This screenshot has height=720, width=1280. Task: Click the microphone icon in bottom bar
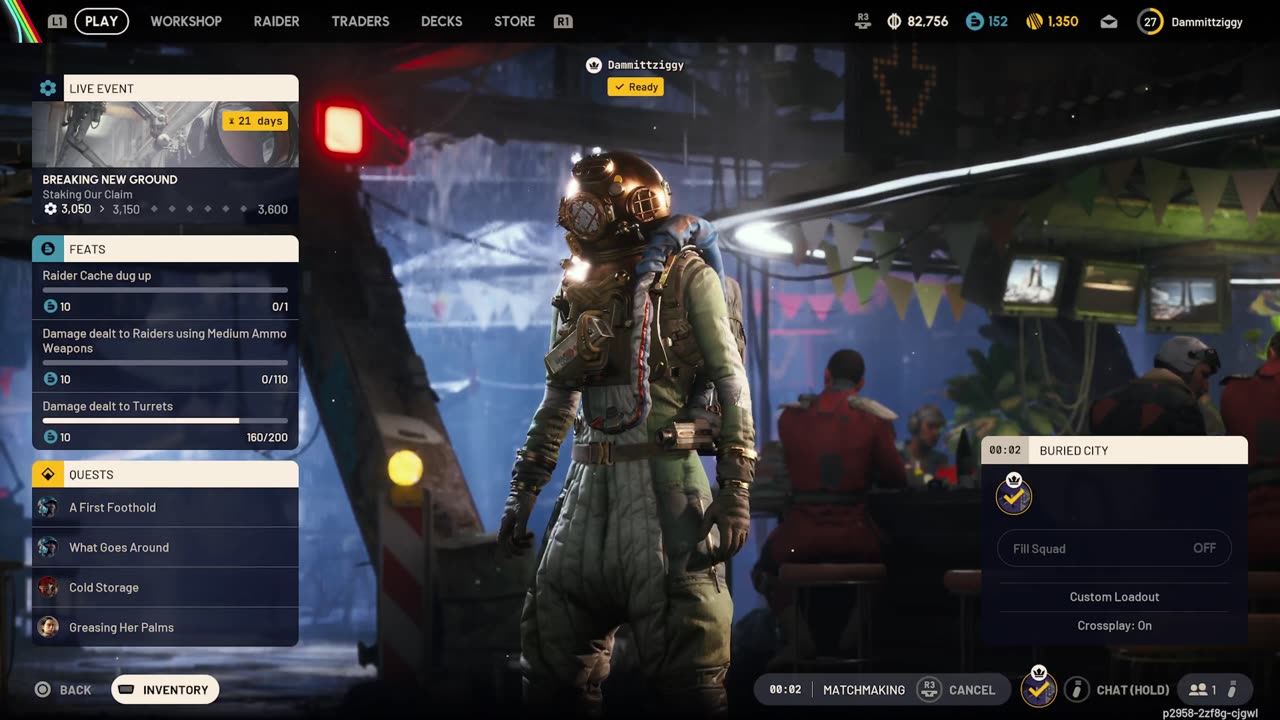click(1232, 690)
